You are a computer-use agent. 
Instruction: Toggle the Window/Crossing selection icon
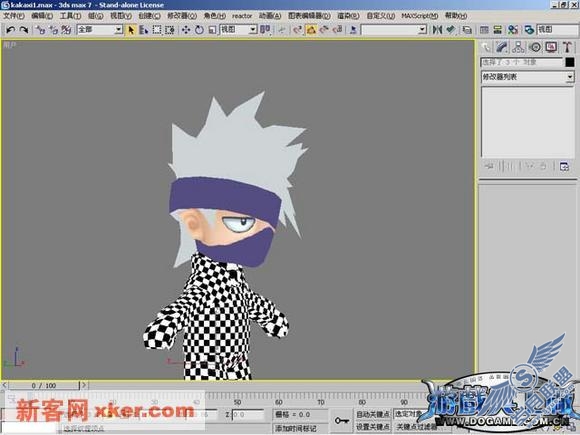coord(170,30)
